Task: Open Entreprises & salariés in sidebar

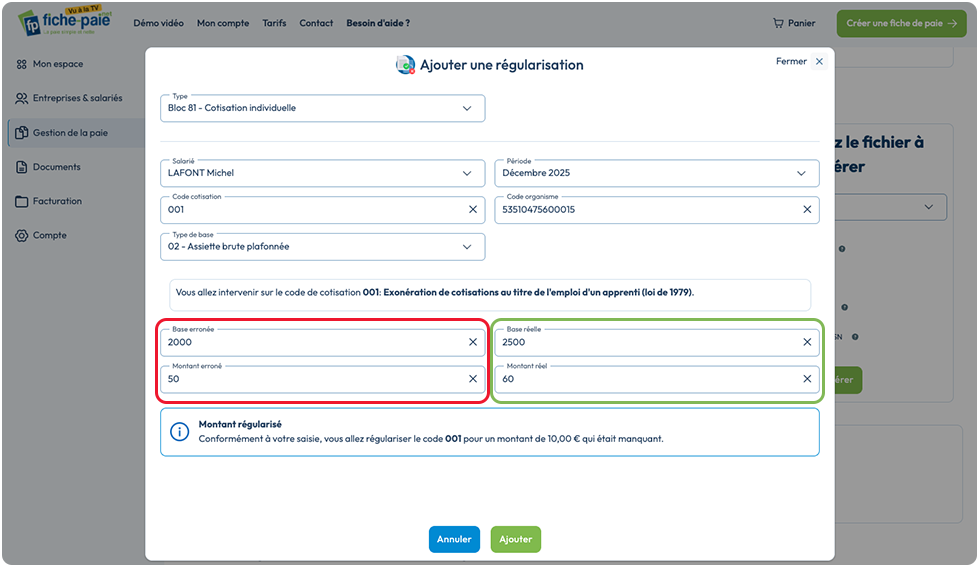Action: [x=78, y=99]
